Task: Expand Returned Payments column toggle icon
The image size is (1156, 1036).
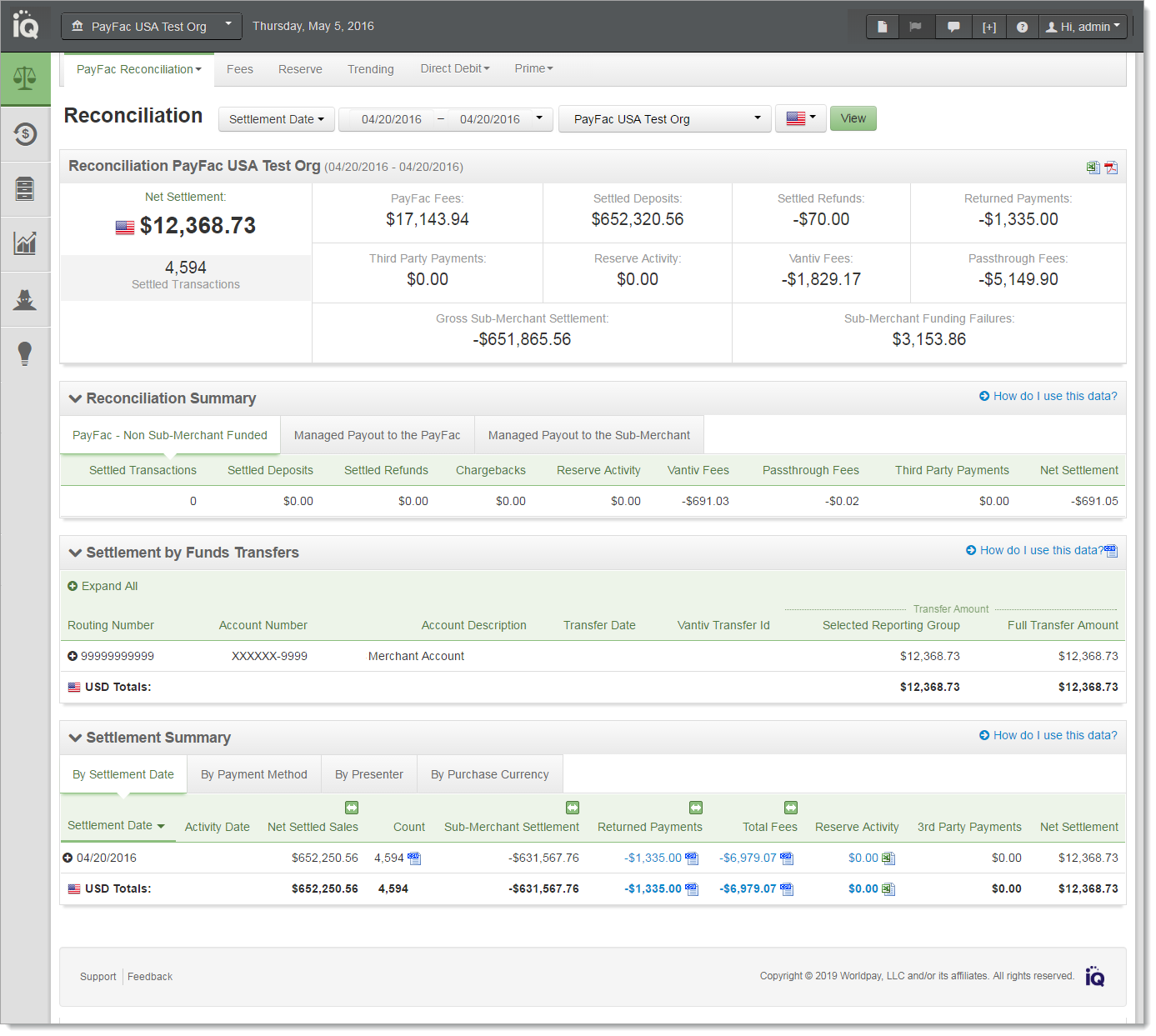Action: (x=696, y=808)
